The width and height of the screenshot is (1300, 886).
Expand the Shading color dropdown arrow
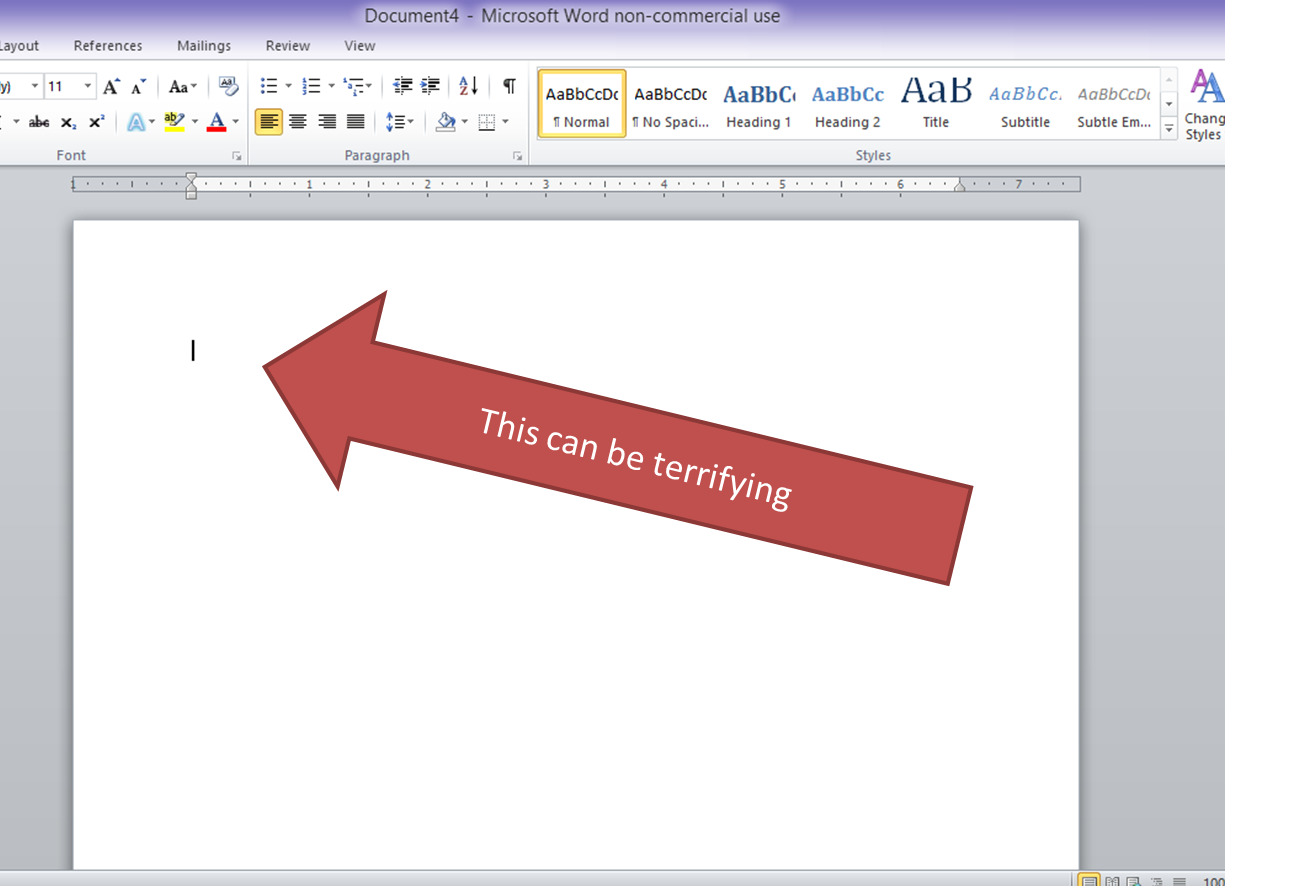[465, 122]
